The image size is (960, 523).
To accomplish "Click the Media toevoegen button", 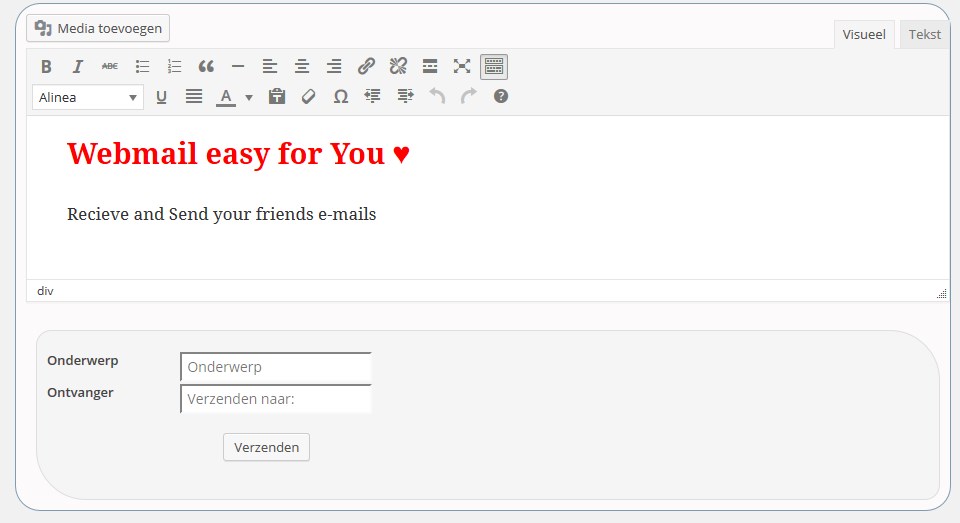I will coord(98,28).
